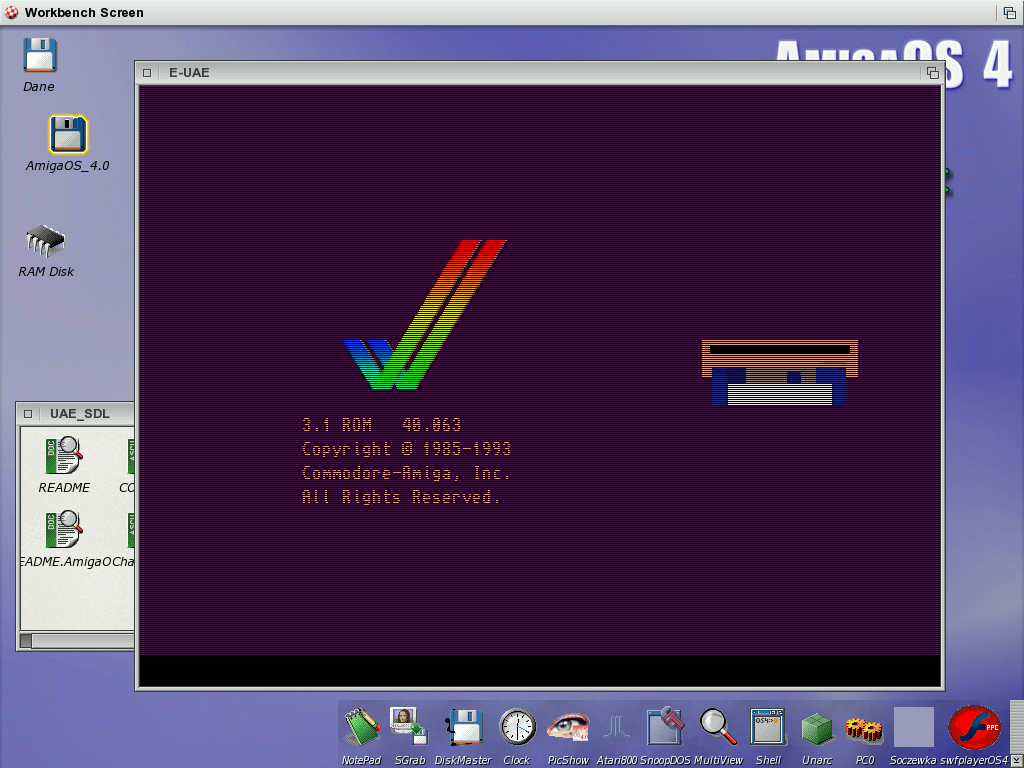Image resolution: width=1024 pixels, height=768 pixels.
Task: Click the 'Commodore-Amiga, Inc.' text
Action: (406, 473)
